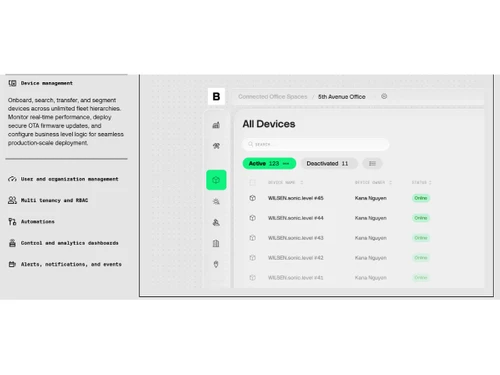This screenshot has height=375, width=500.
Task: Click Control and analytics dashboards icon
Action: click(x=12, y=243)
